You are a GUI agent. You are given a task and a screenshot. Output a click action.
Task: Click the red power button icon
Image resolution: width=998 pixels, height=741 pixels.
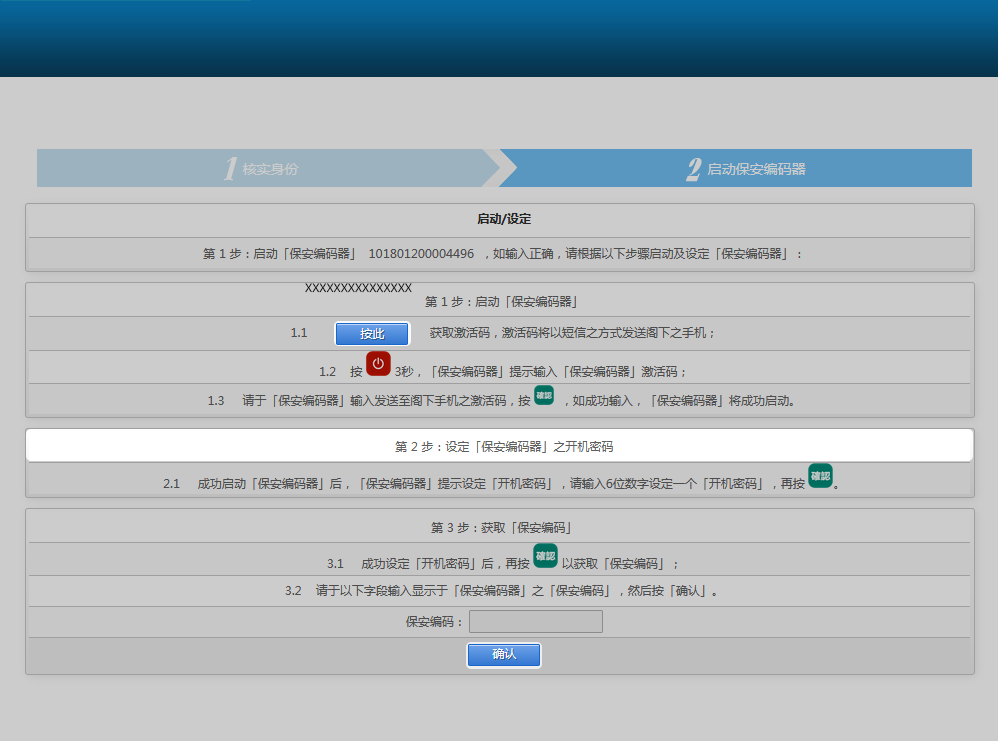pos(378,364)
